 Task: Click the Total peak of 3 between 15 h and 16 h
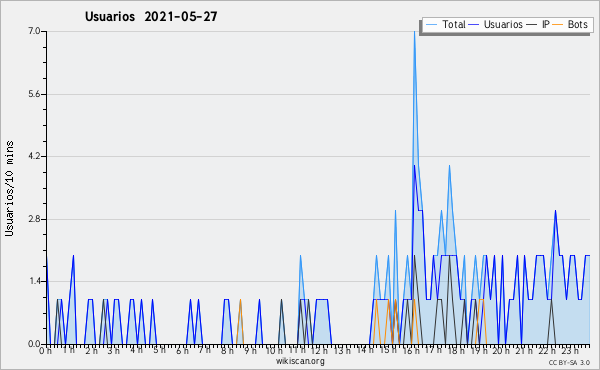tap(395, 210)
